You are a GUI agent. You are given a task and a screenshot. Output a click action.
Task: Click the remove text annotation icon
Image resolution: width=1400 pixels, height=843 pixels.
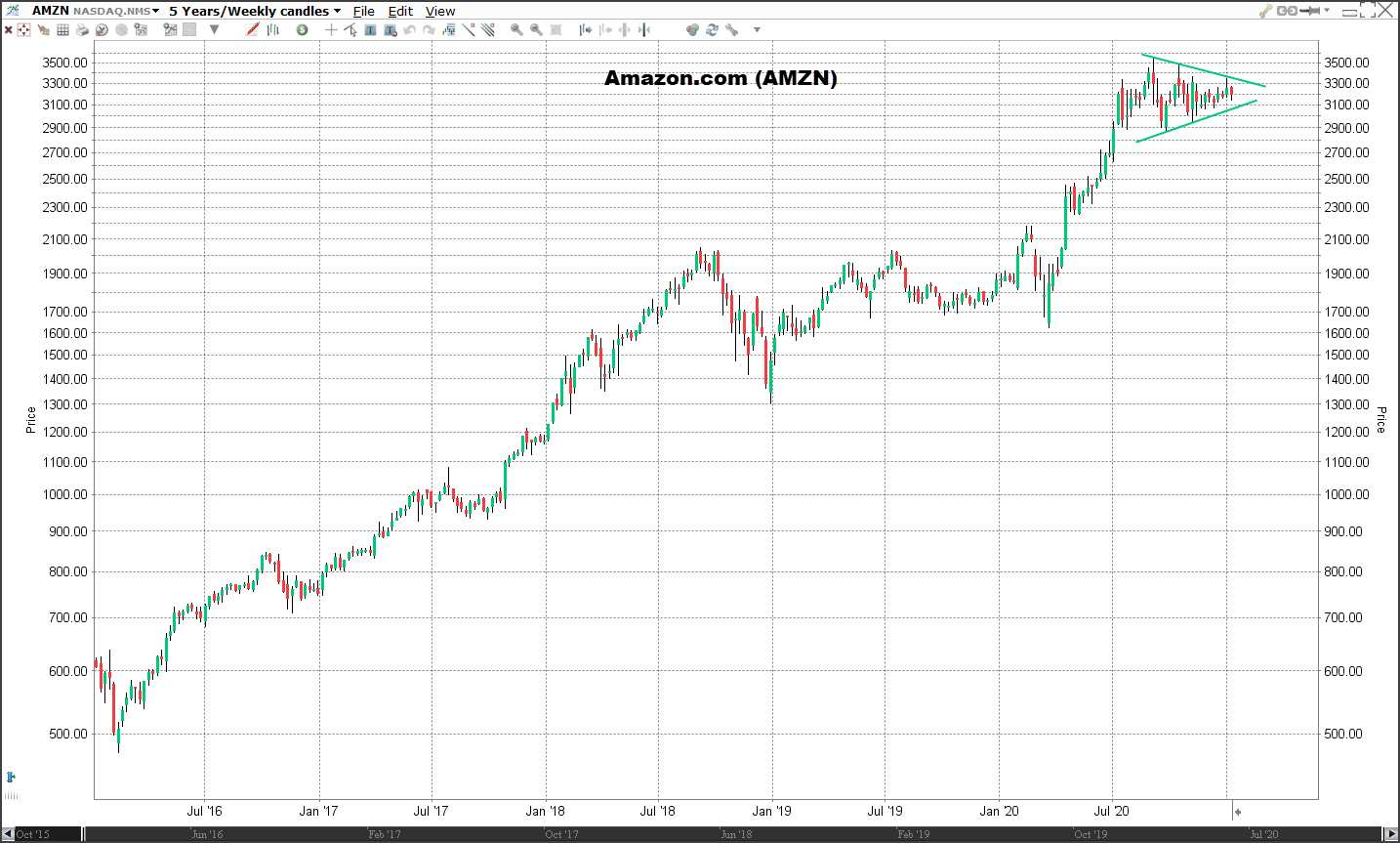coord(391,30)
